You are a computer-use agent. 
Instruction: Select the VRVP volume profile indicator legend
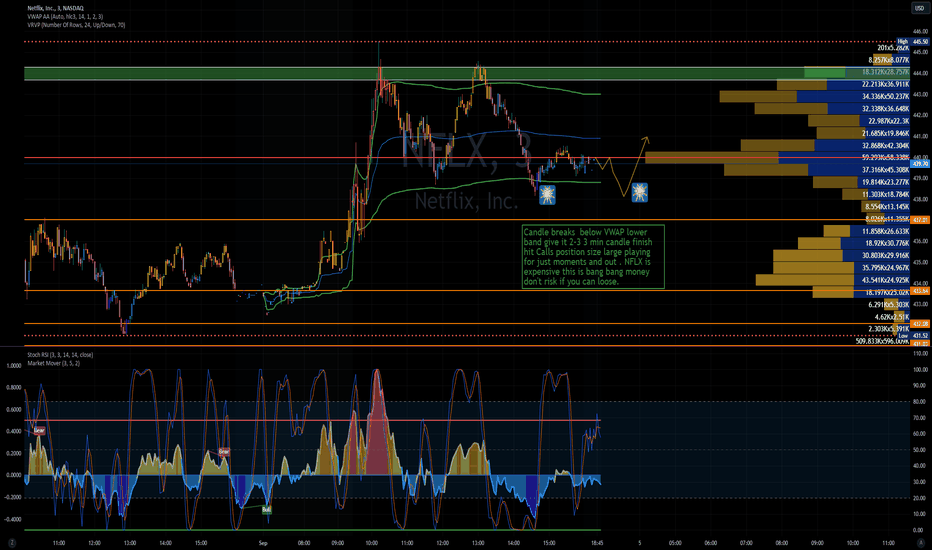point(76,25)
